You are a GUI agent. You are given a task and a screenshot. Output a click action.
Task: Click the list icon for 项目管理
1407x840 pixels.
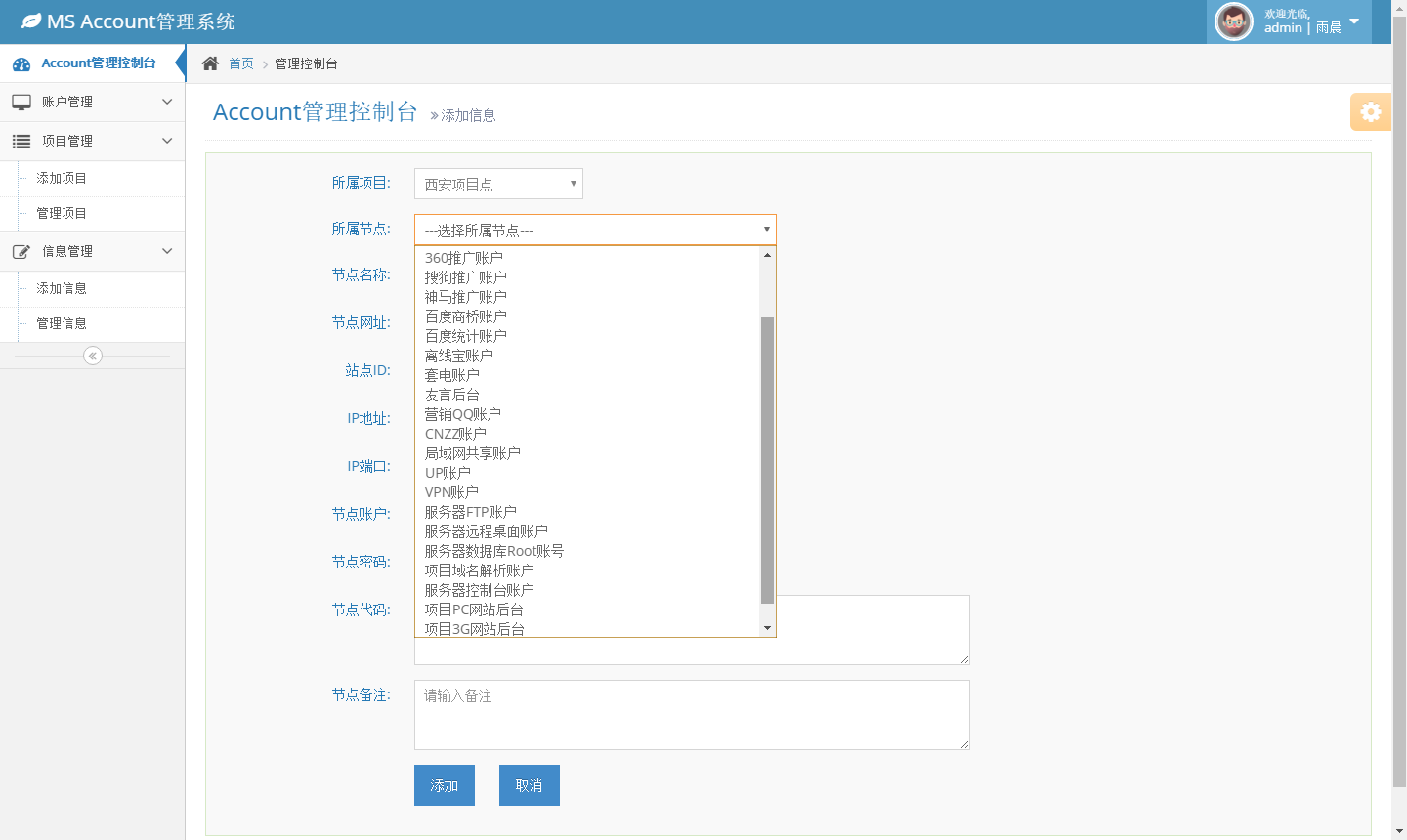pyautogui.click(x=21, y=141)
